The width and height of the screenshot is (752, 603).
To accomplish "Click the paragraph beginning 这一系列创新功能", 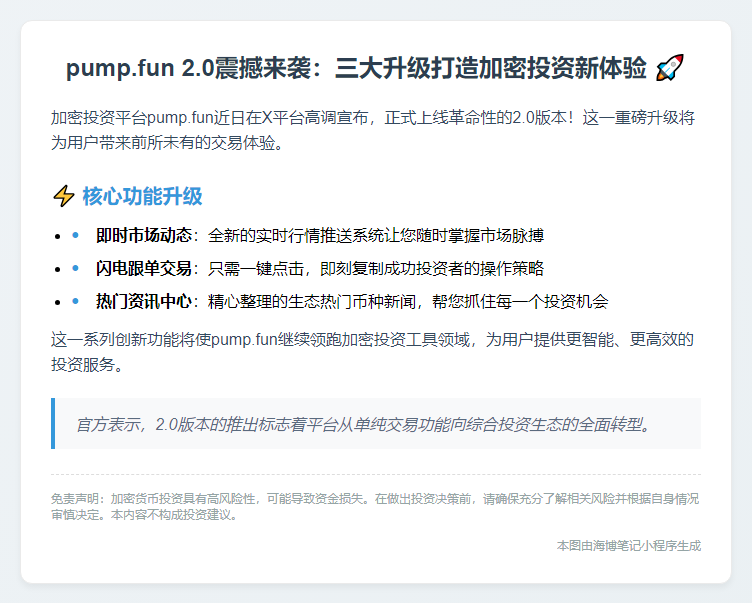I will click(x=373, y=352).
